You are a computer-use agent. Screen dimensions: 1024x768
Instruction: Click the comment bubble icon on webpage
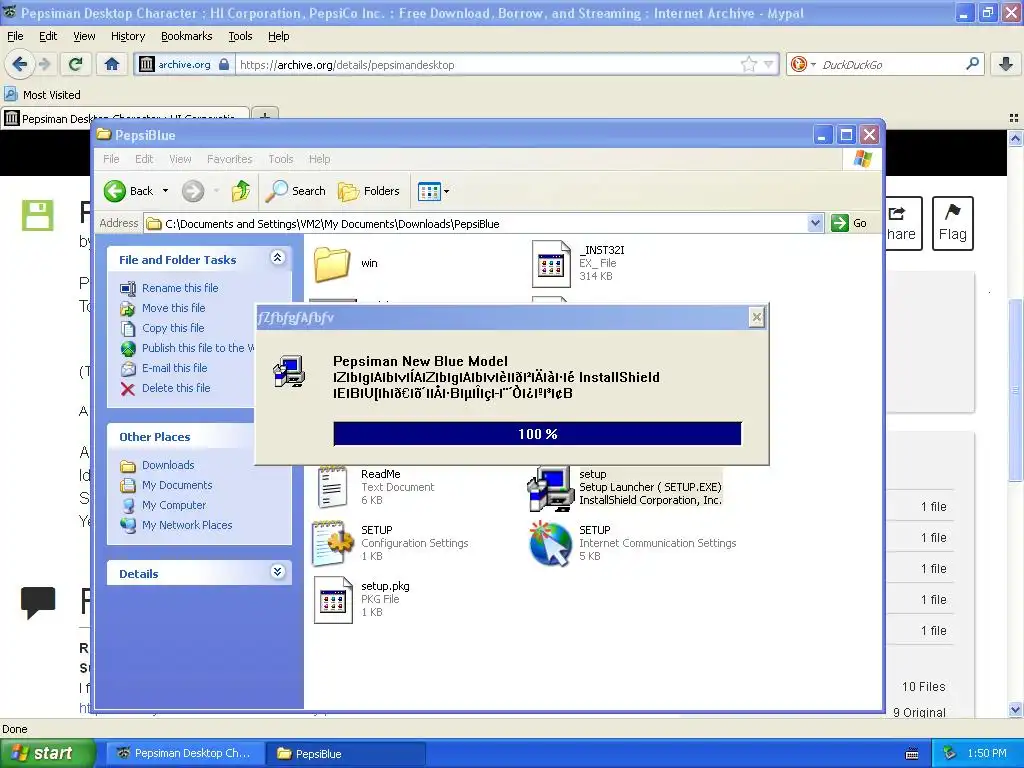[x=38, y=602]
